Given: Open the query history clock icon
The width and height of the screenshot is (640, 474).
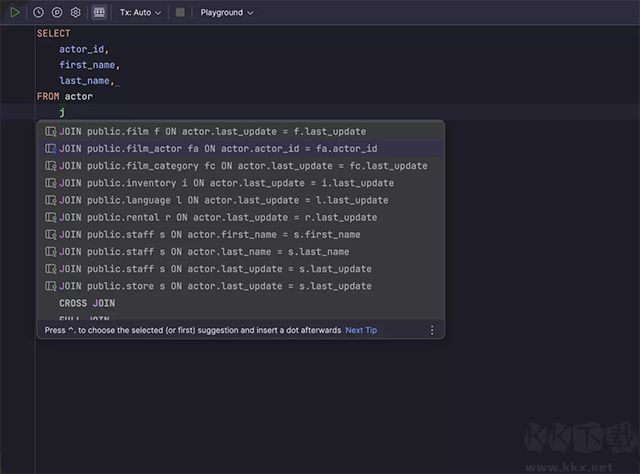Looking at the screenshot, I should pyautogui.click(x=38, y=12).
